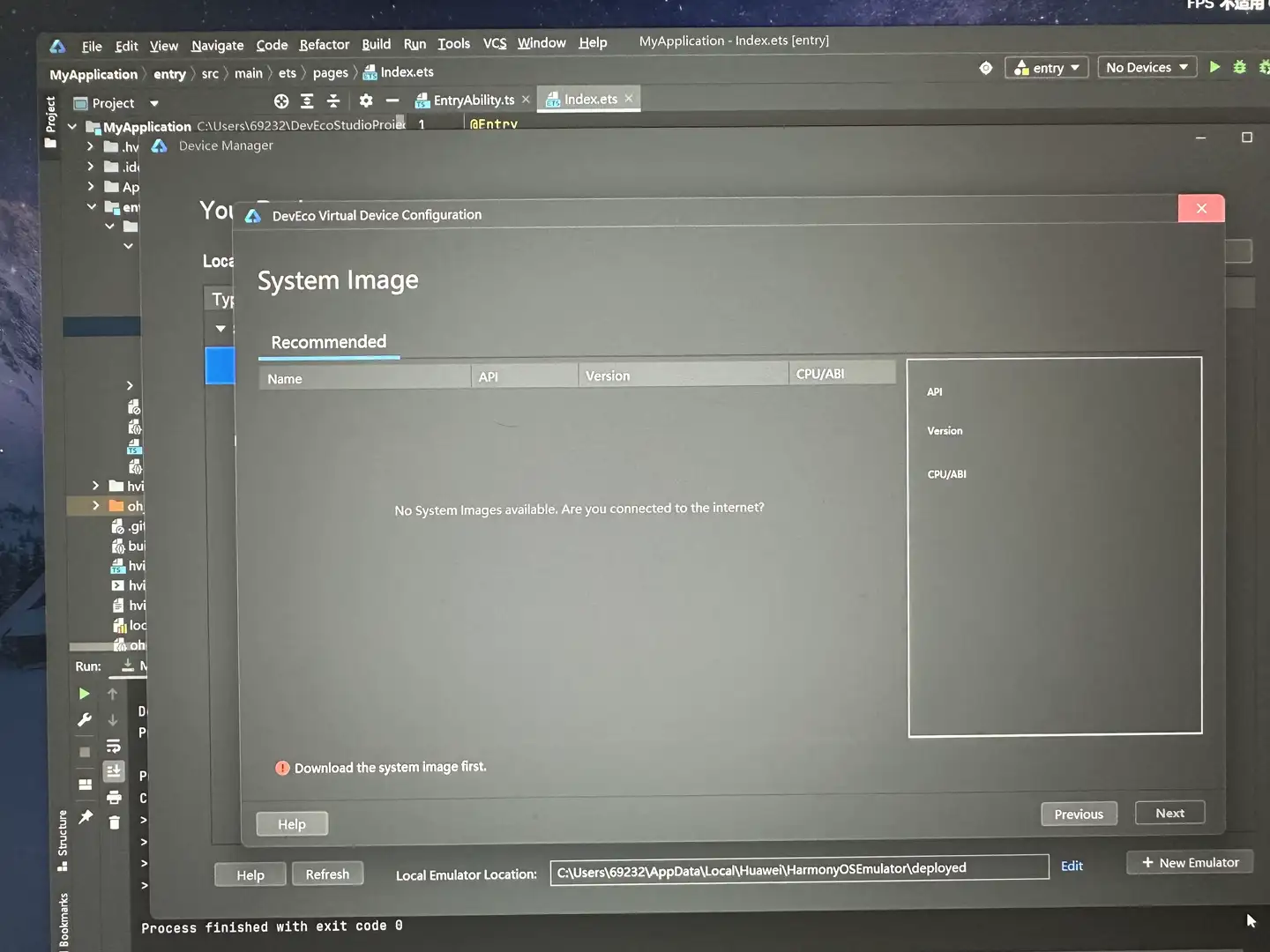Click the green Run button in toolbar
1270x952 pixels.
pos(1214,67)
